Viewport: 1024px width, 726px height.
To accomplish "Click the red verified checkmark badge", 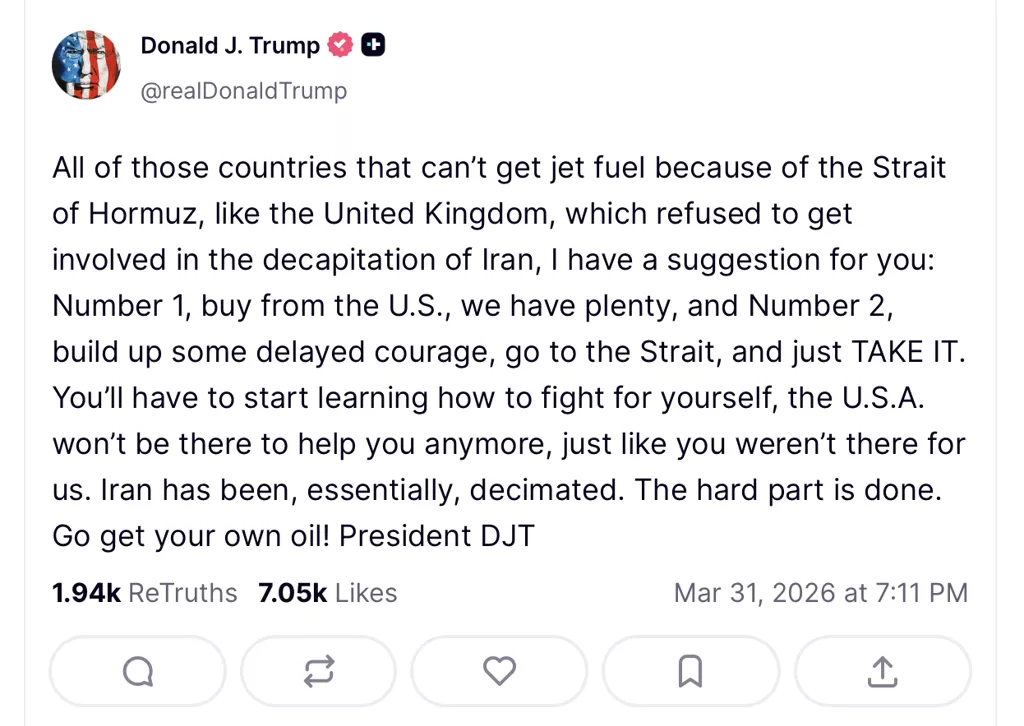I will 342,46.
